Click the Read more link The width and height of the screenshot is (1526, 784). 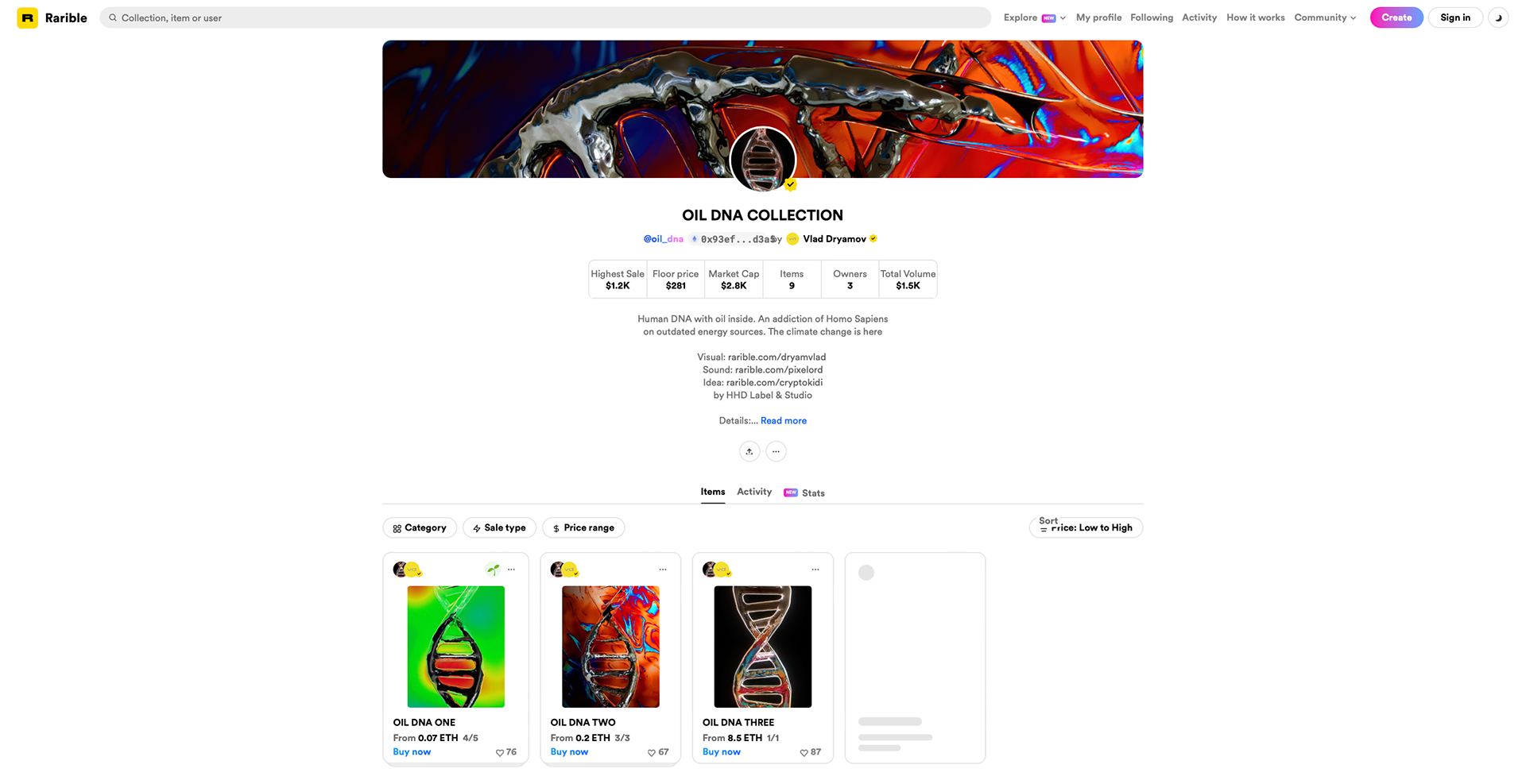click(x=784, y=421)
